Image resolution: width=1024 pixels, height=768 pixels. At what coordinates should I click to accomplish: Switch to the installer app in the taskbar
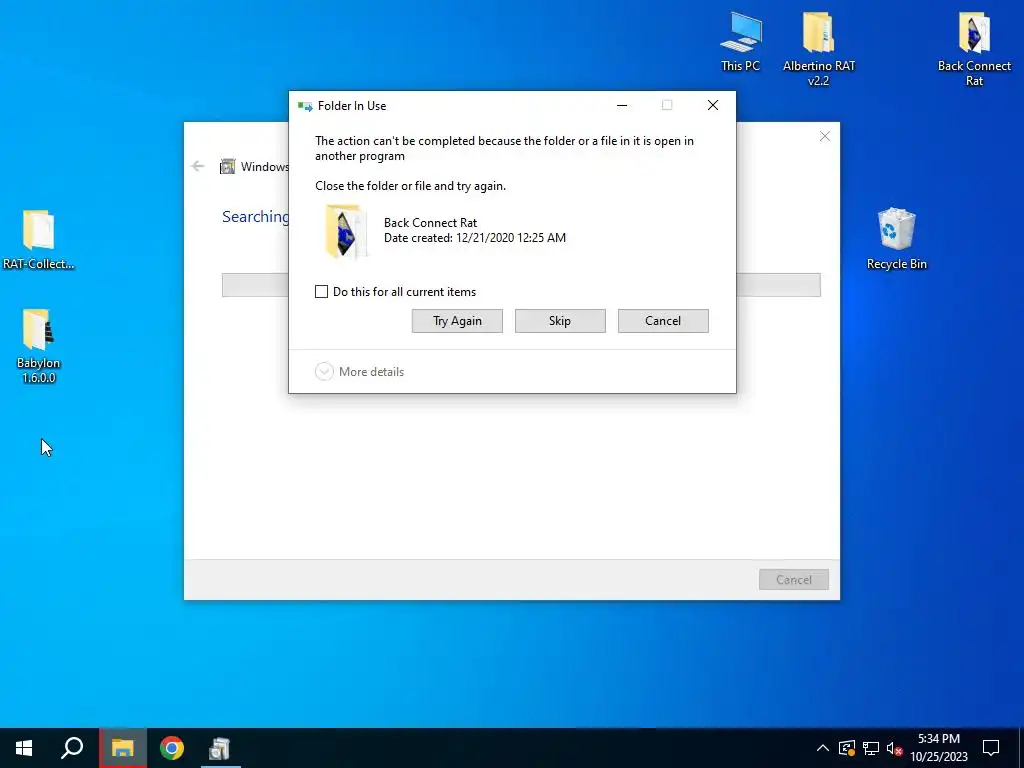(x=219, y=748)
